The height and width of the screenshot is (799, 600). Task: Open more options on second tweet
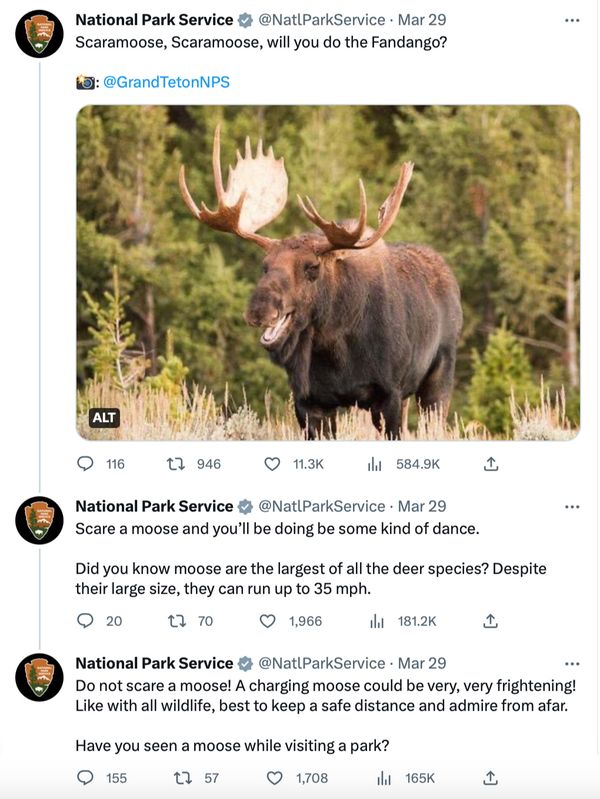click(x=571, y=506)
